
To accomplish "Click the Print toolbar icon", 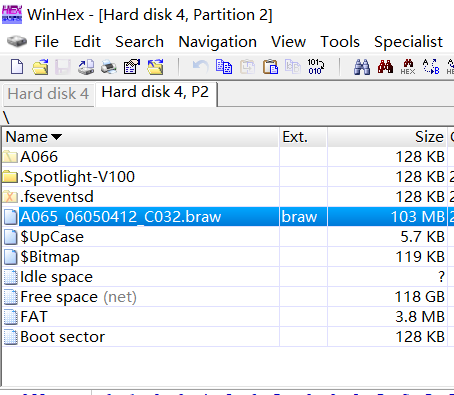I will 109,67.
